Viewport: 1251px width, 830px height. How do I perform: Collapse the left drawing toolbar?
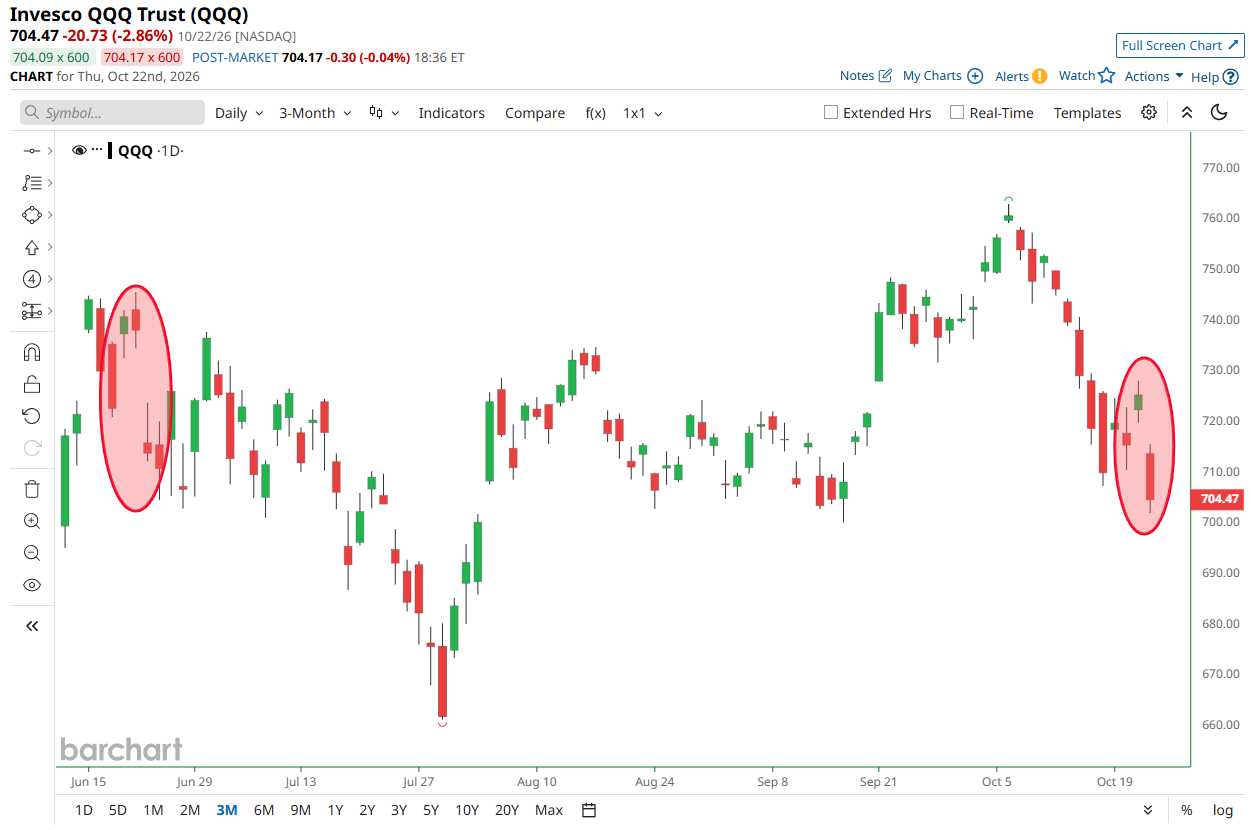(31, 626)
